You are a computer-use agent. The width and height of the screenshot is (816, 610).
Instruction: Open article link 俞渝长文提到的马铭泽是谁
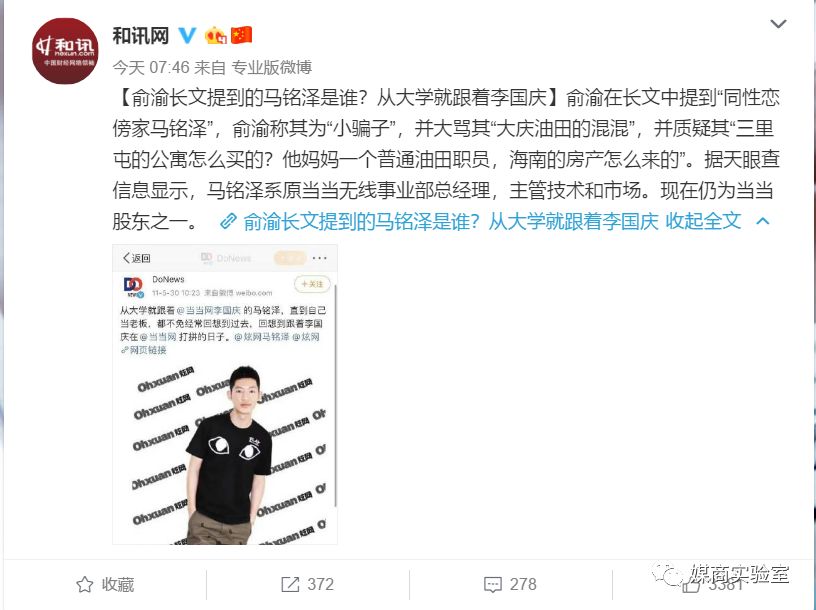click(451, 221)
